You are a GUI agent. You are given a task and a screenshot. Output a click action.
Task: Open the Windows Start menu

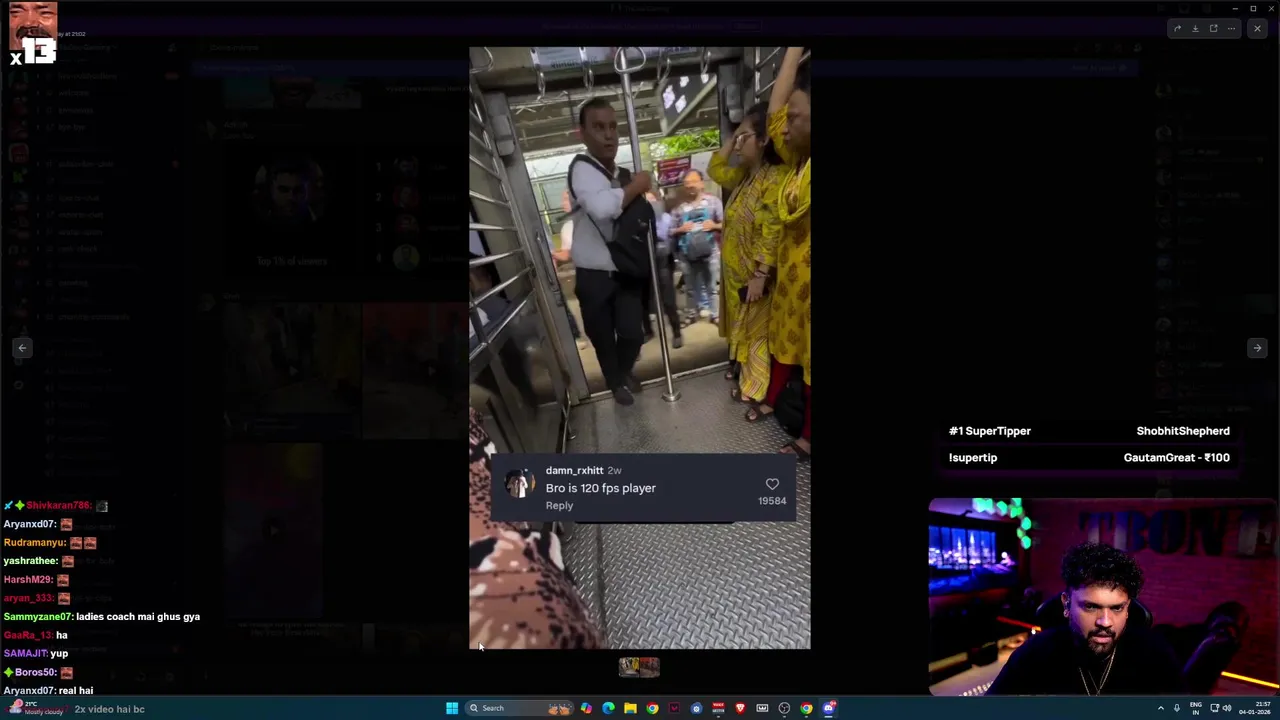coord(452,708)
